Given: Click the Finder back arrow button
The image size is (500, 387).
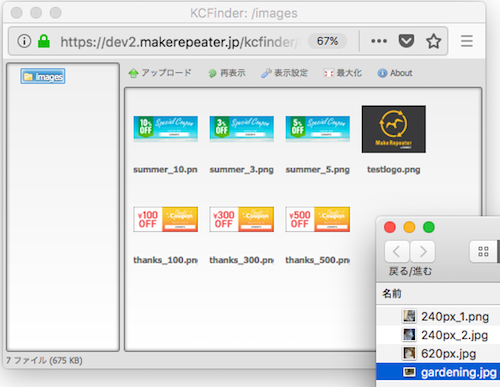Looking at the screenshot, I should (397, 251).
